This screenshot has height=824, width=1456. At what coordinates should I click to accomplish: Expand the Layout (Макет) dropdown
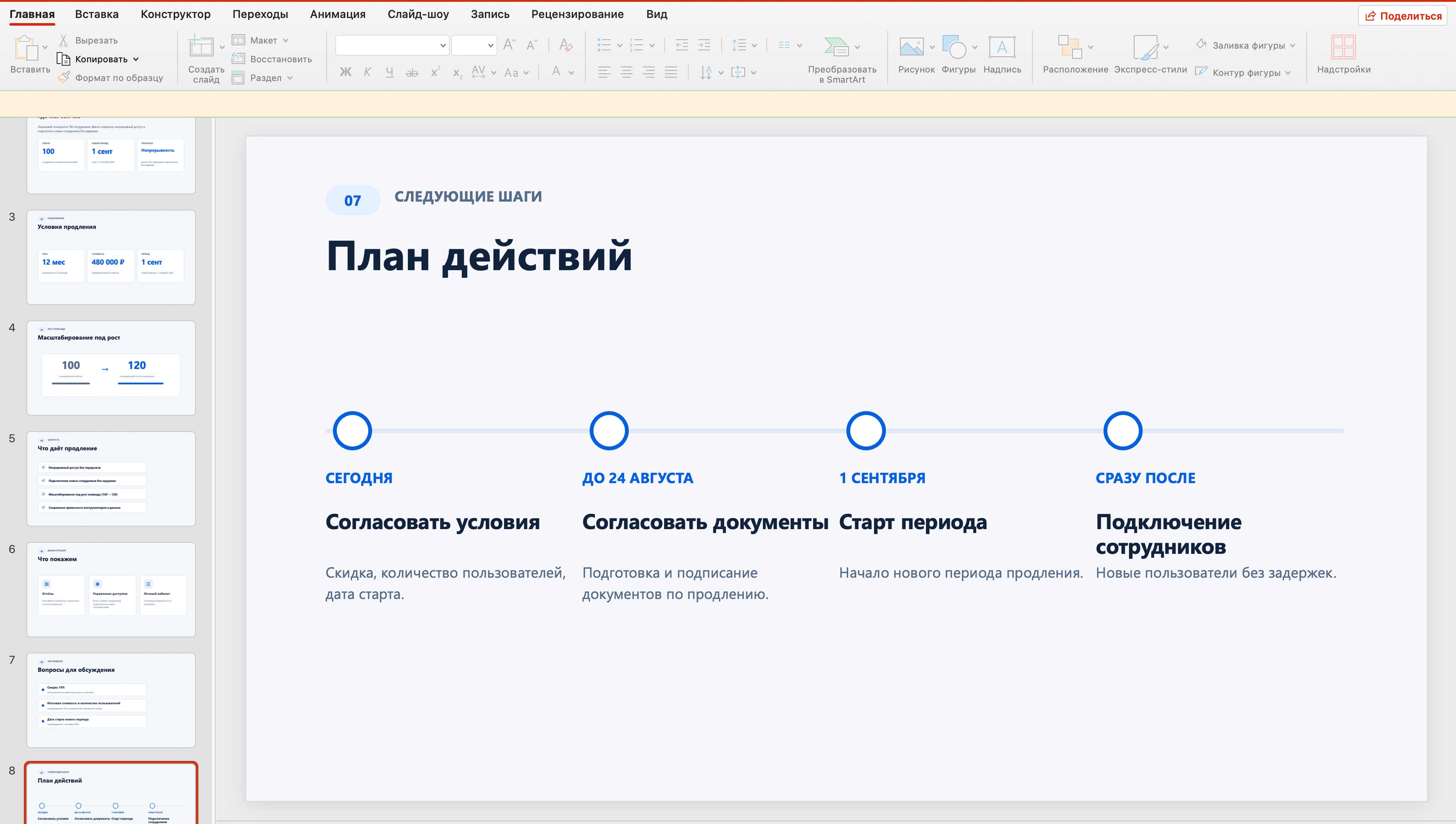[286, 40]
